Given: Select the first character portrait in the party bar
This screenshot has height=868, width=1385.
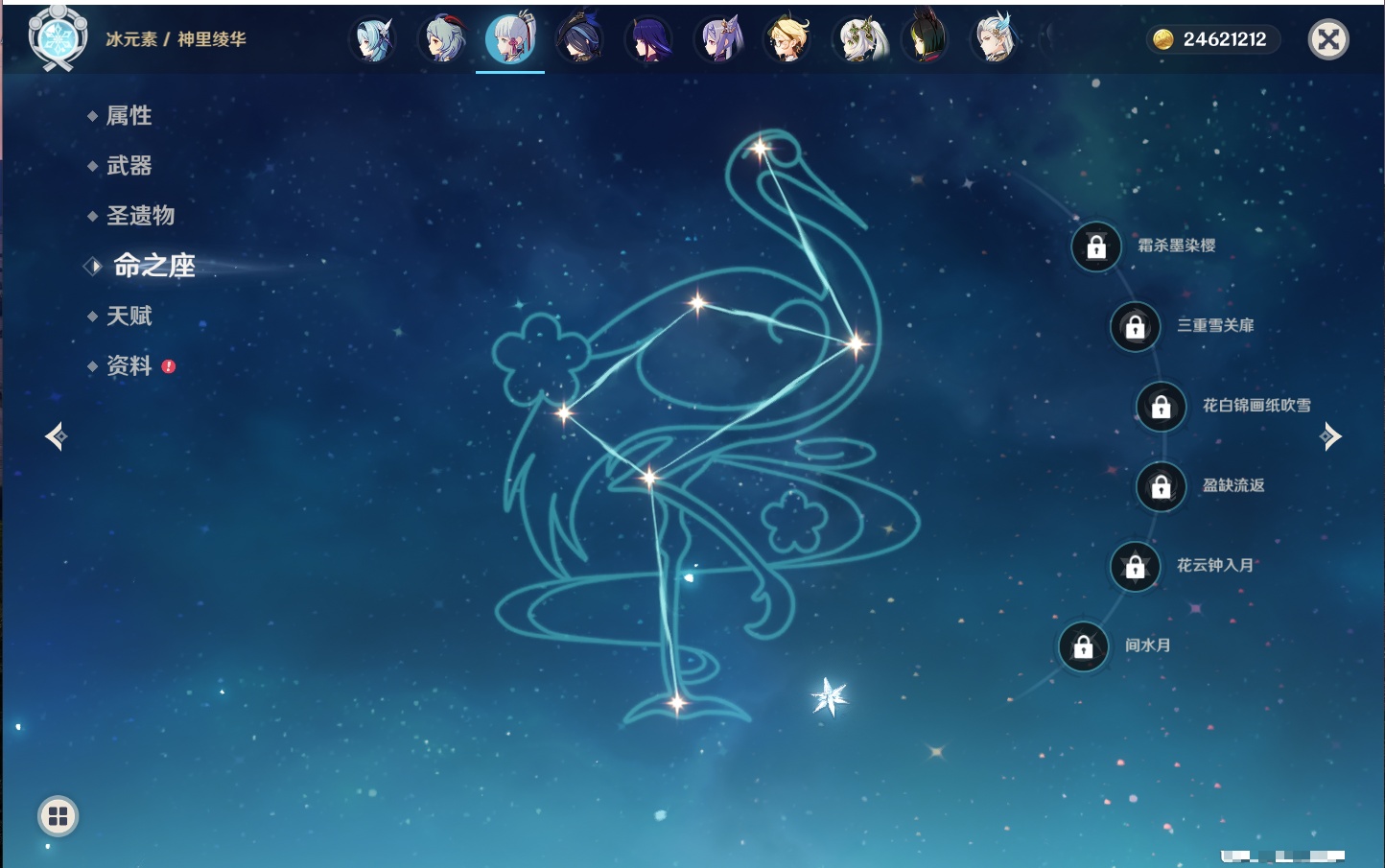Looking at the screenshot, I should [372, 40].
